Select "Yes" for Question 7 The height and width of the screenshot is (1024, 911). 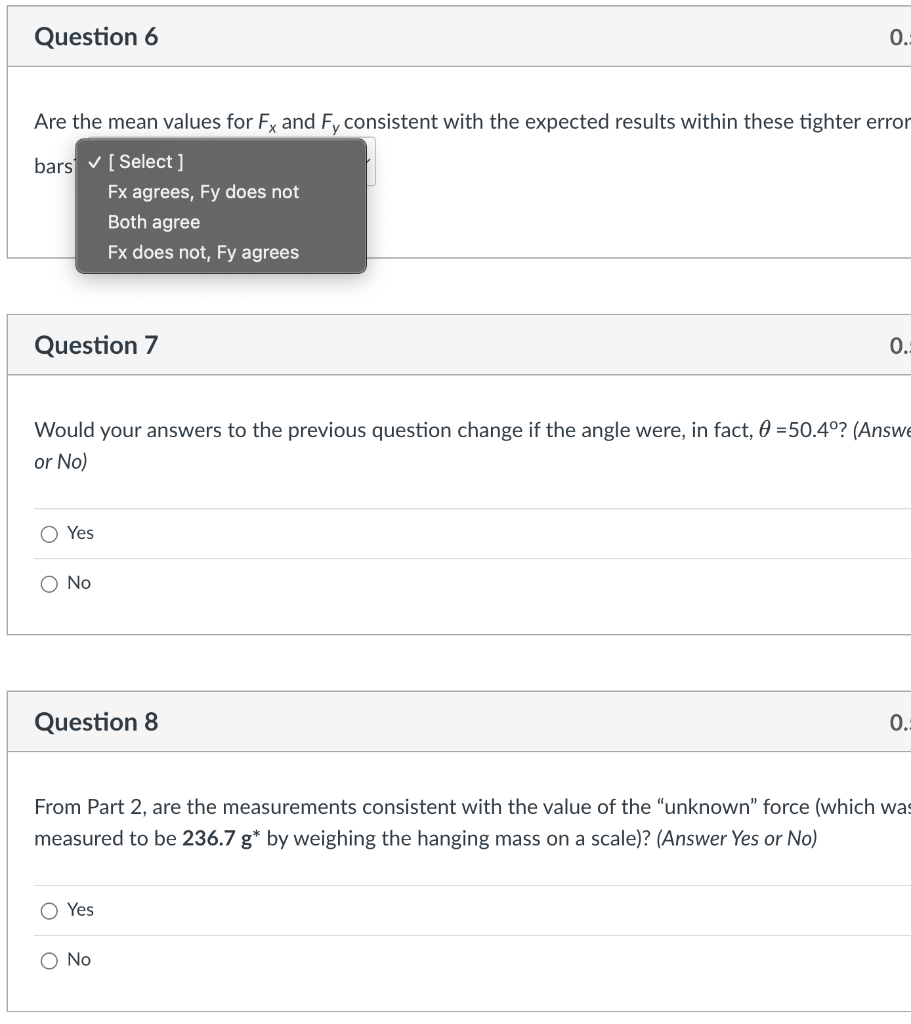click(x=48, y=534)
